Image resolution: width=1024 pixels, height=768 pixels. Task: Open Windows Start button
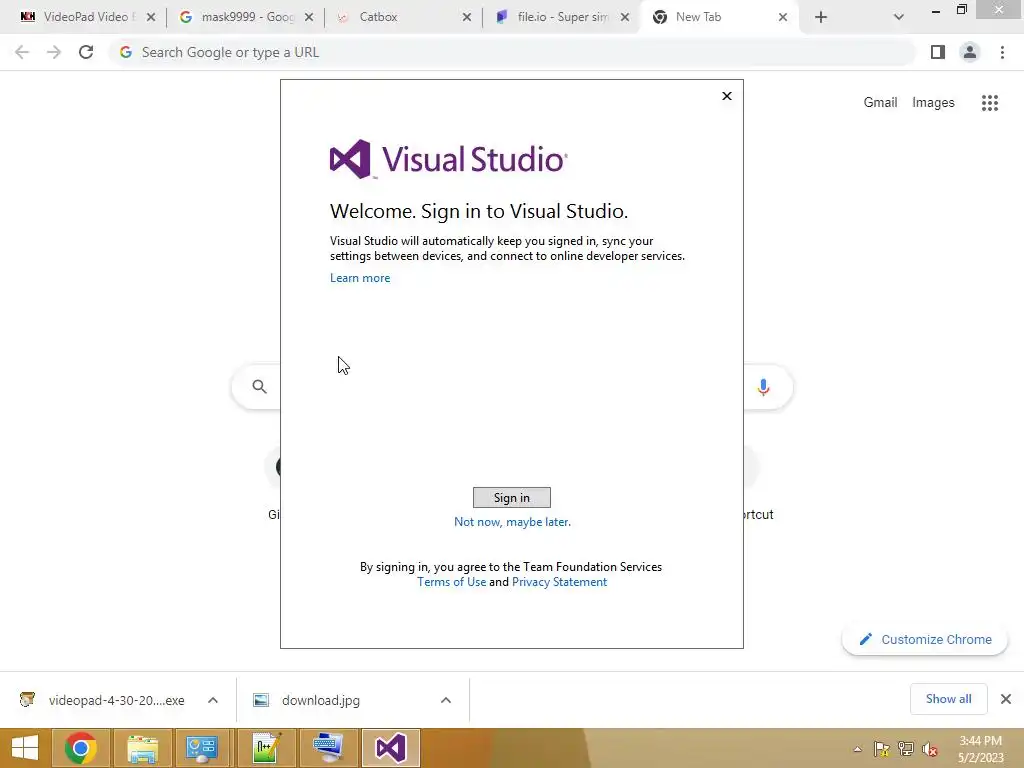25,748
